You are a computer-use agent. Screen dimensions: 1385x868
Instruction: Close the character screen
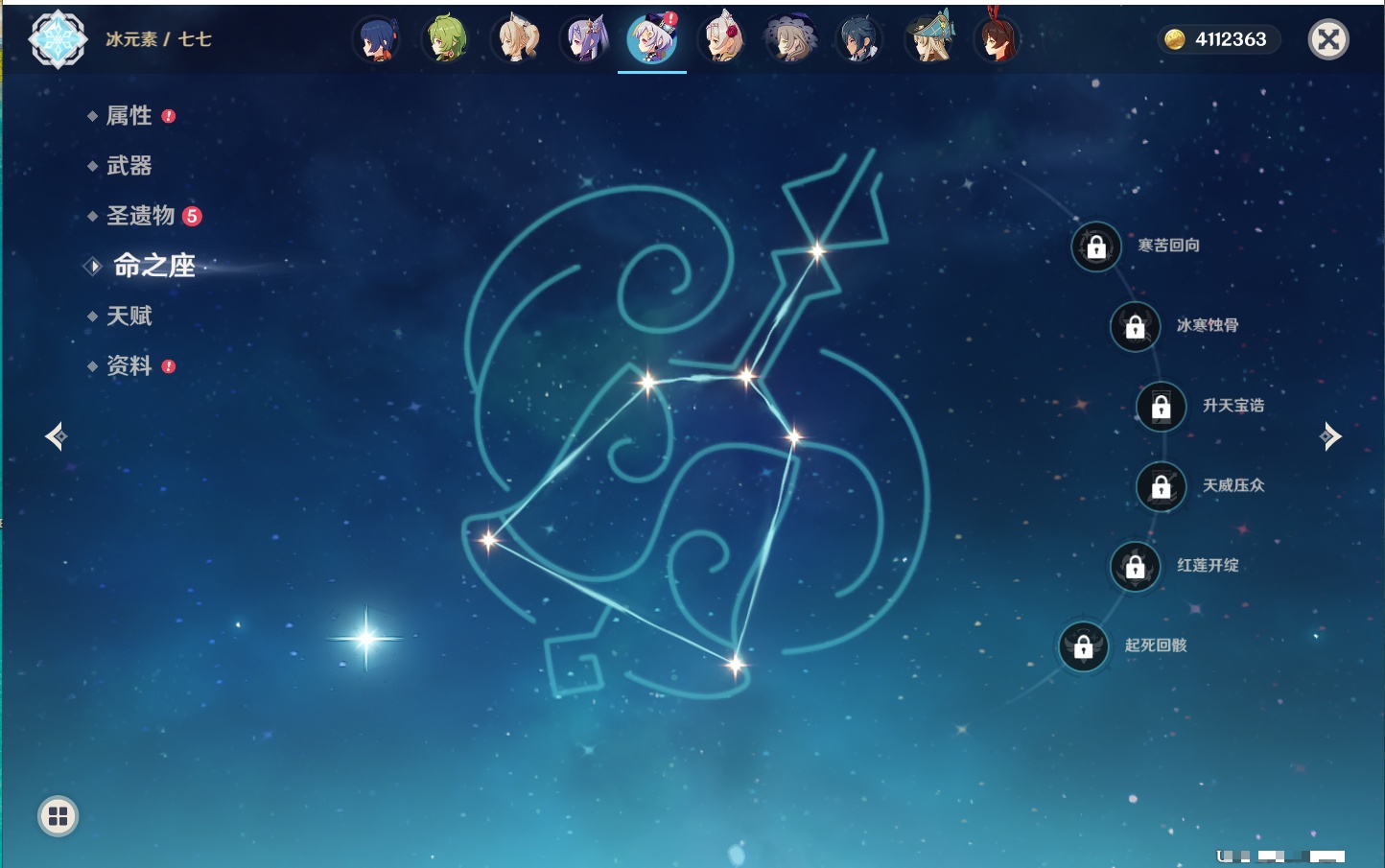1328,39
